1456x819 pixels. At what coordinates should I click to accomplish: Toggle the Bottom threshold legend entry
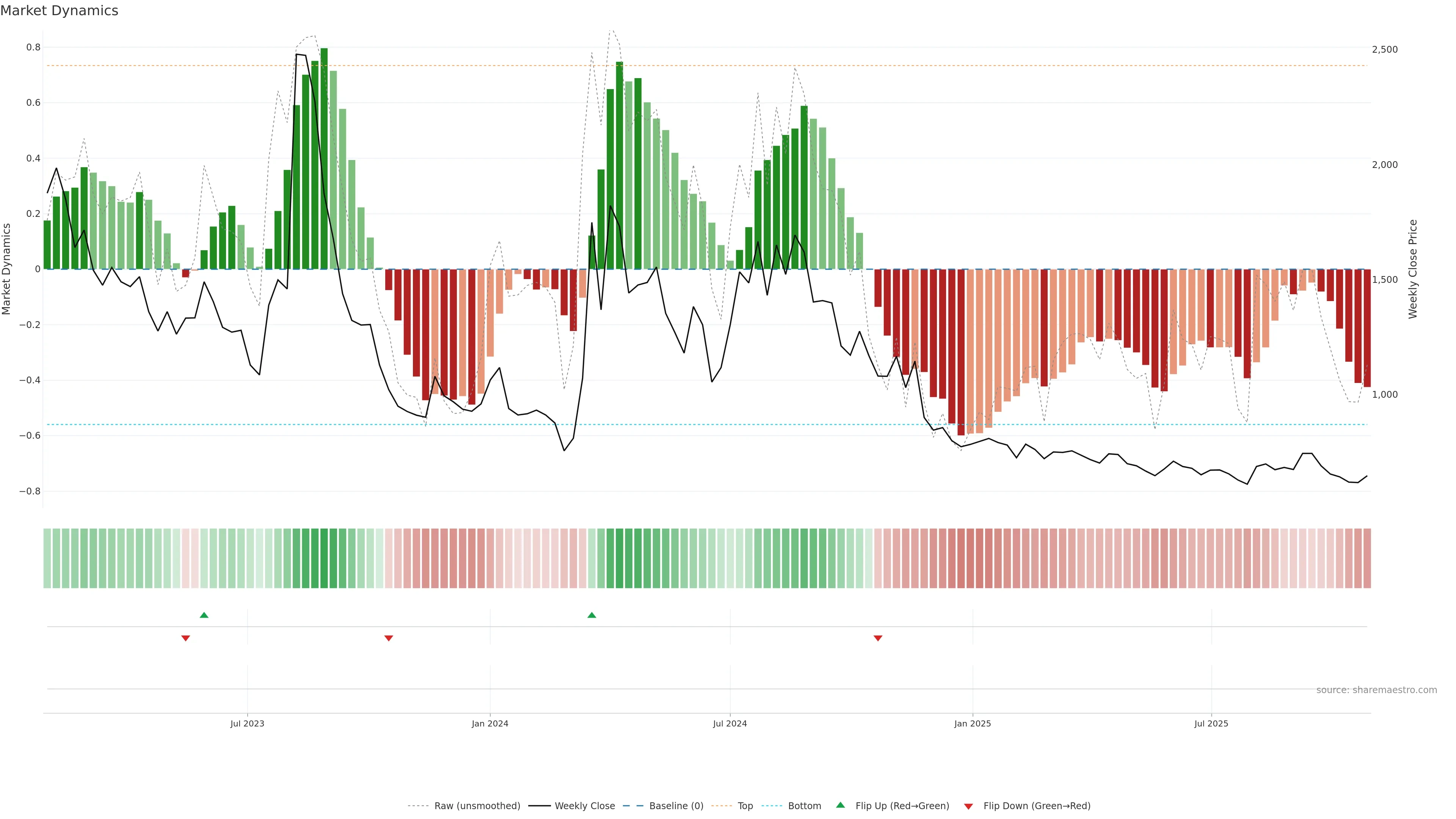pos(804,806)
